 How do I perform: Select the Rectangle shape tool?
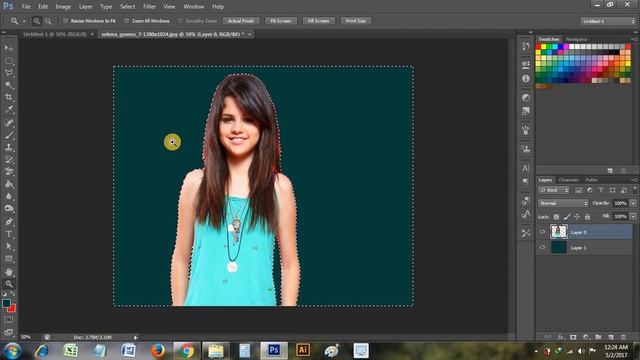click(9, 259)
